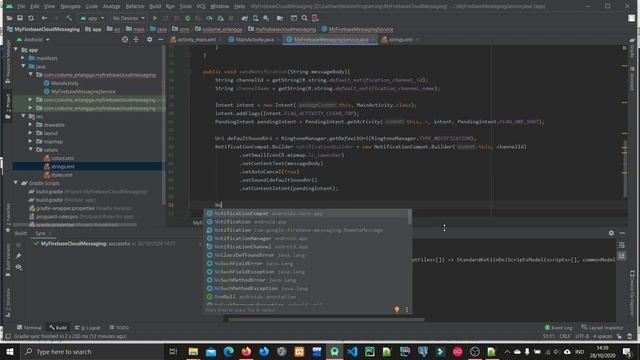The height and width of the screenshot is (360, 640).
Task: Click the Firefox taskbar icon
Action: [x=246, y=351]
